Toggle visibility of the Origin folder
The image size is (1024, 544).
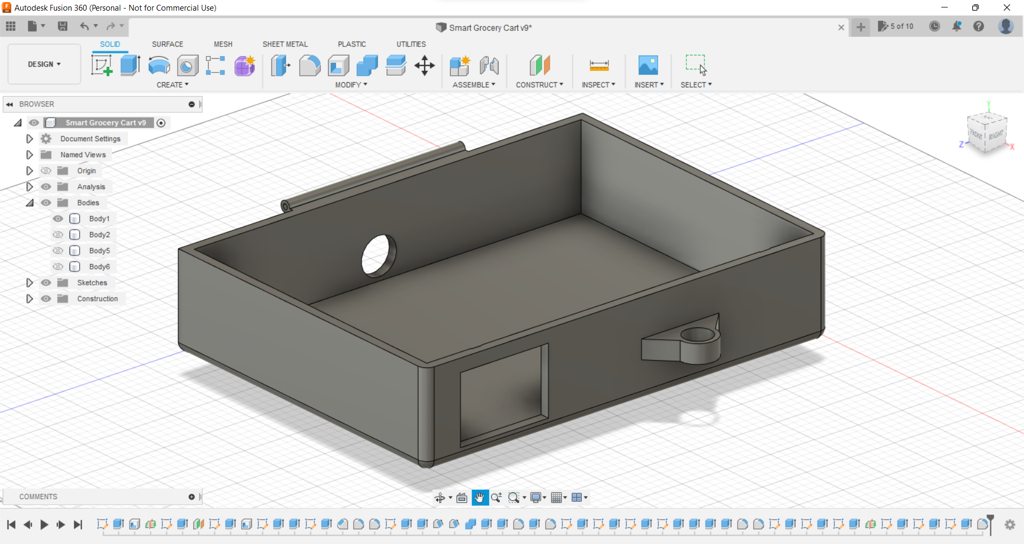point(46,171)
